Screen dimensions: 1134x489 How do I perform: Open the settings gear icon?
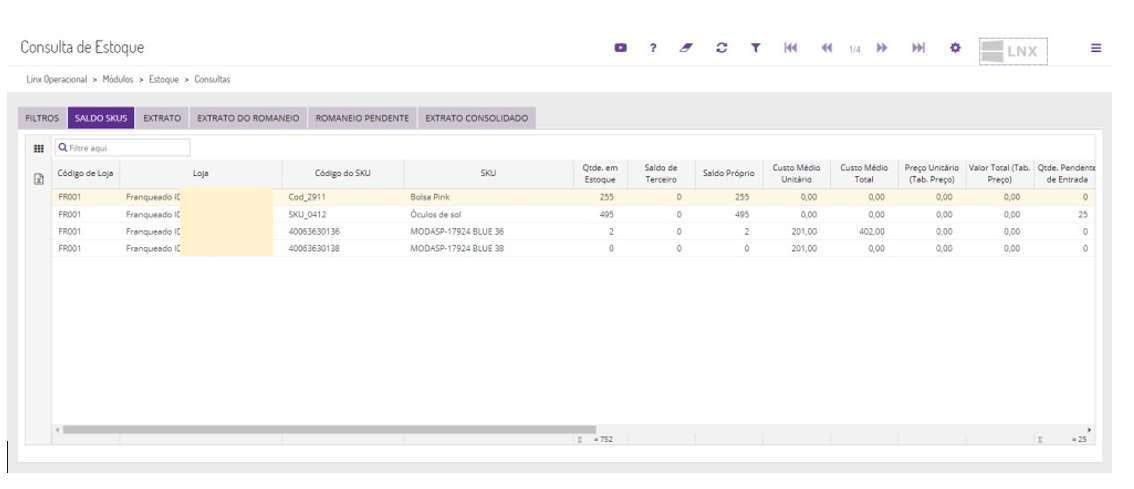955,48
